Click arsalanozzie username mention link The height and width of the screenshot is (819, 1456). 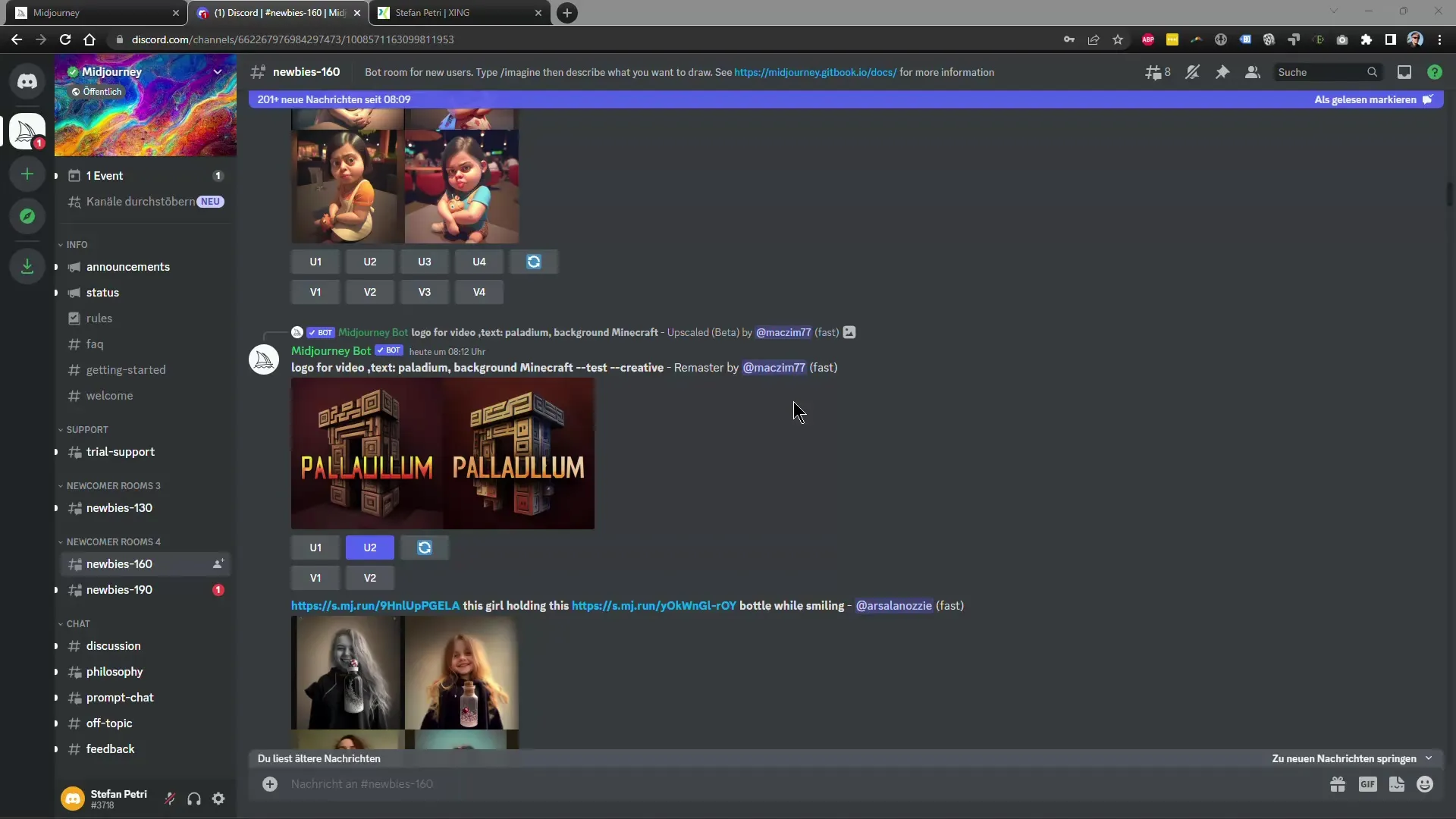[x=893, y=604]
